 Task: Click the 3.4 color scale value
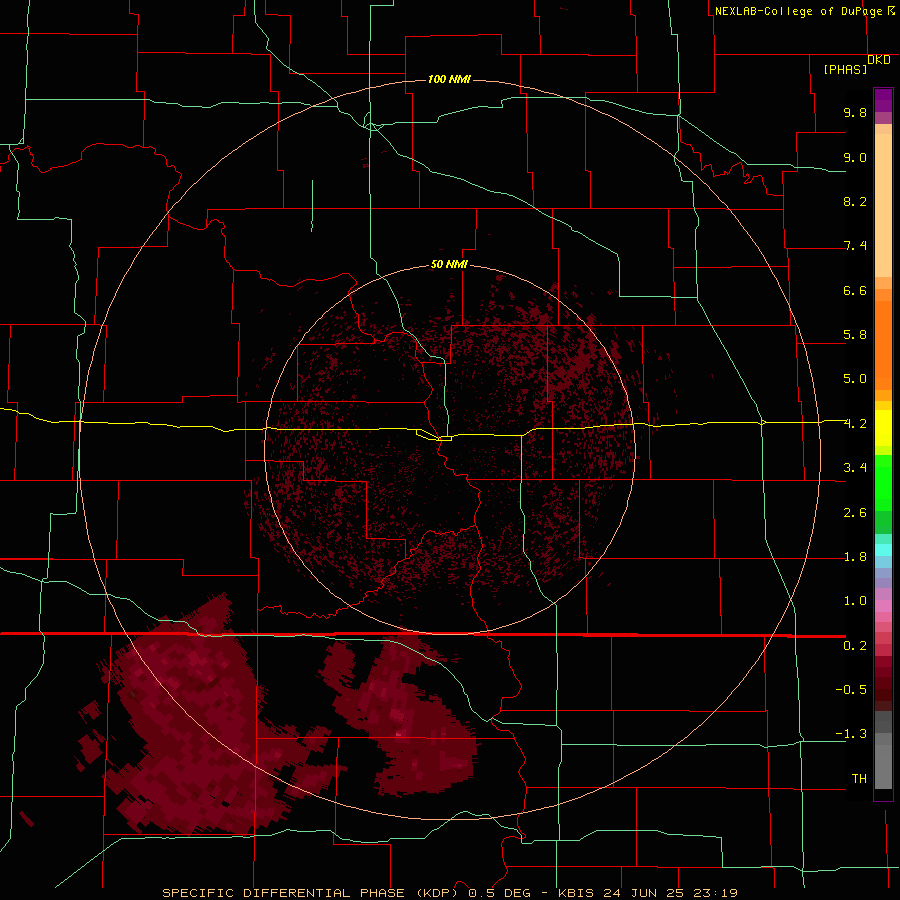click(x=855, y=468)
